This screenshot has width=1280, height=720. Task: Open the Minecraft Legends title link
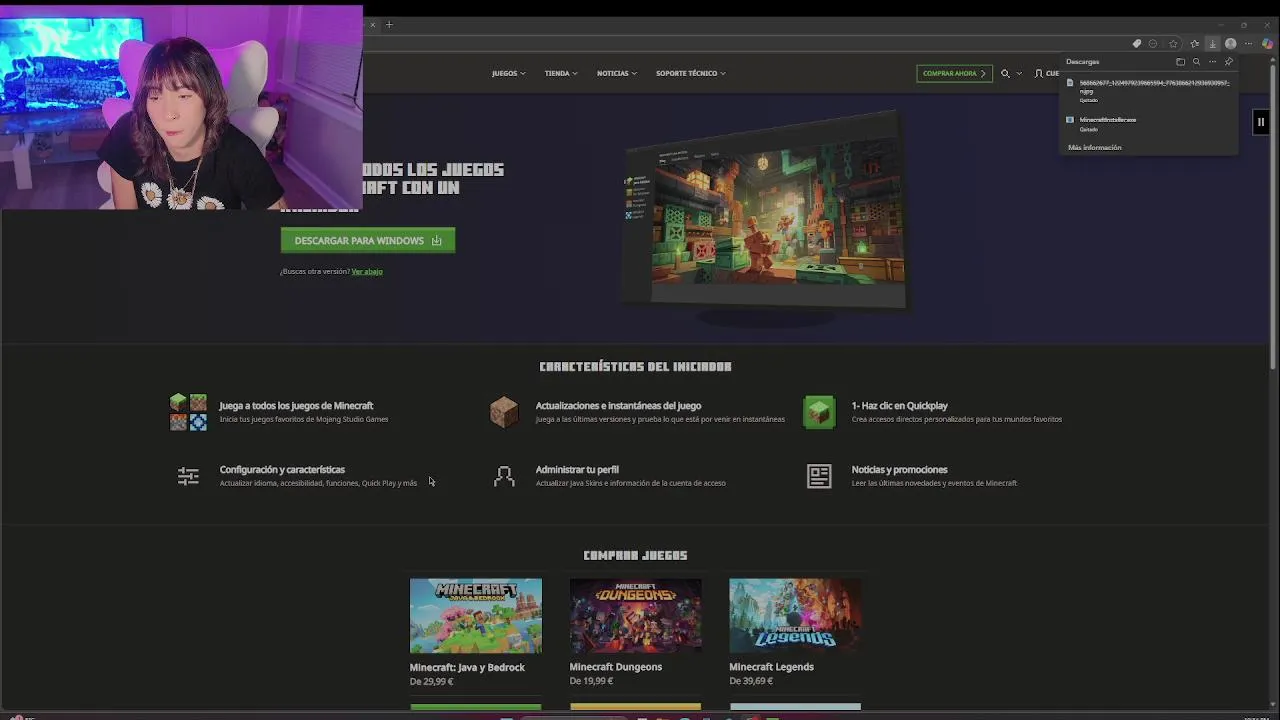tap(771, 667)
